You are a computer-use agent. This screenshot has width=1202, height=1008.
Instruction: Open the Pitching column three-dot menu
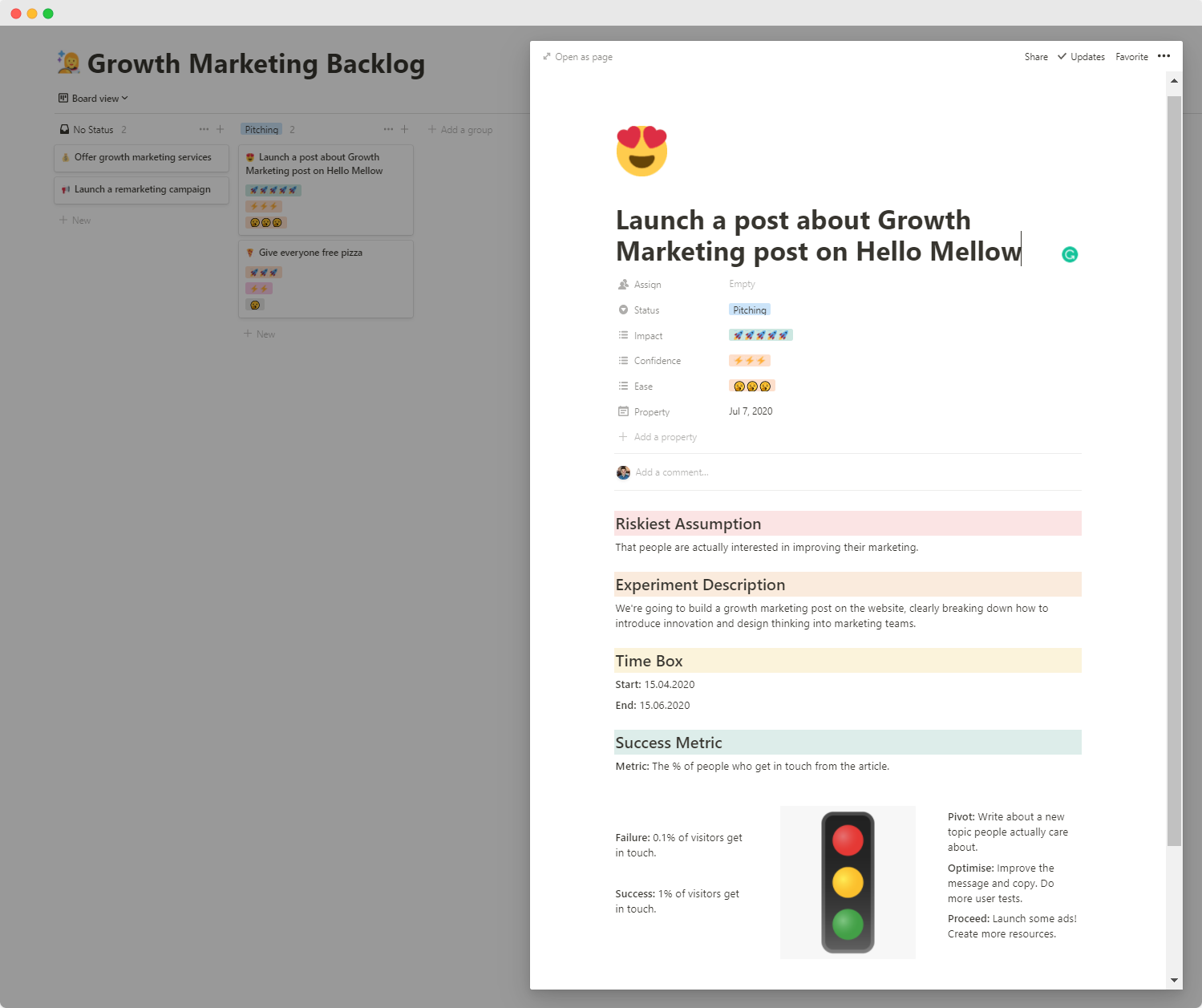388,129
